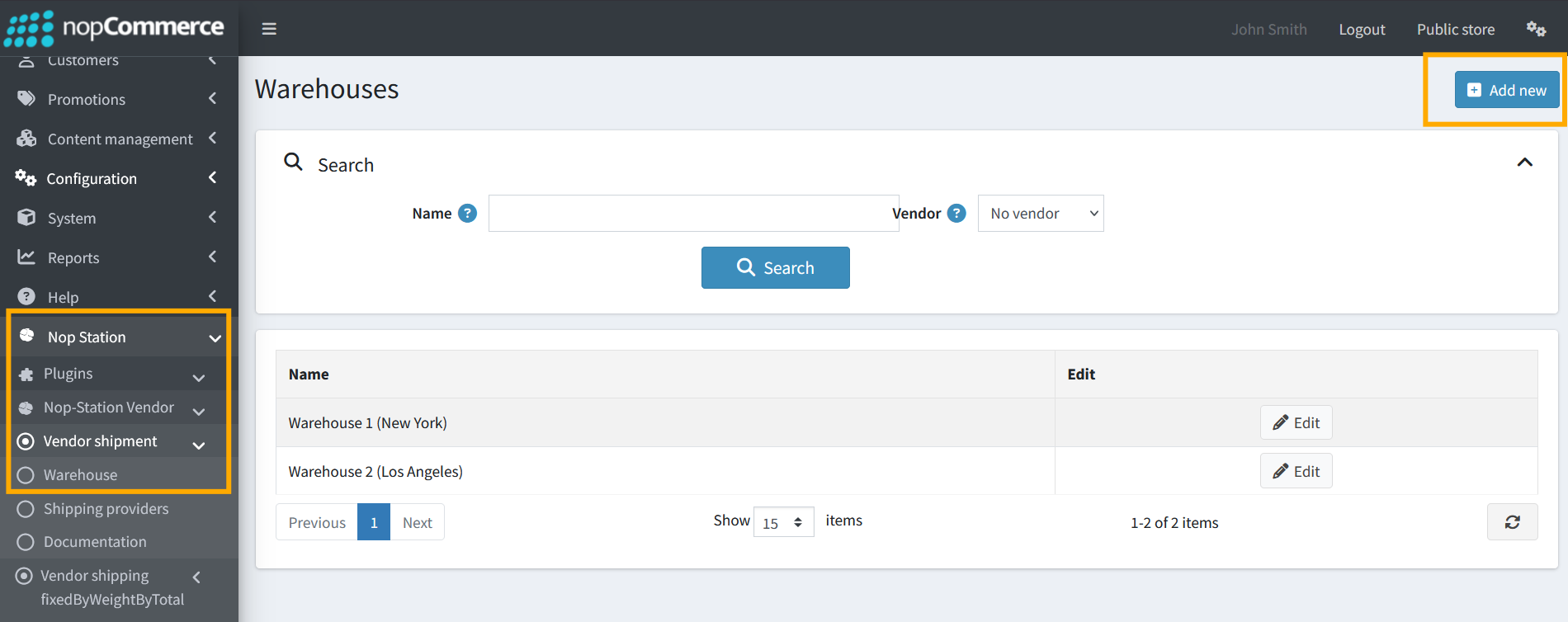Select the Warehouse radio item
1568x622 pixels.
[x=26, y=475]
